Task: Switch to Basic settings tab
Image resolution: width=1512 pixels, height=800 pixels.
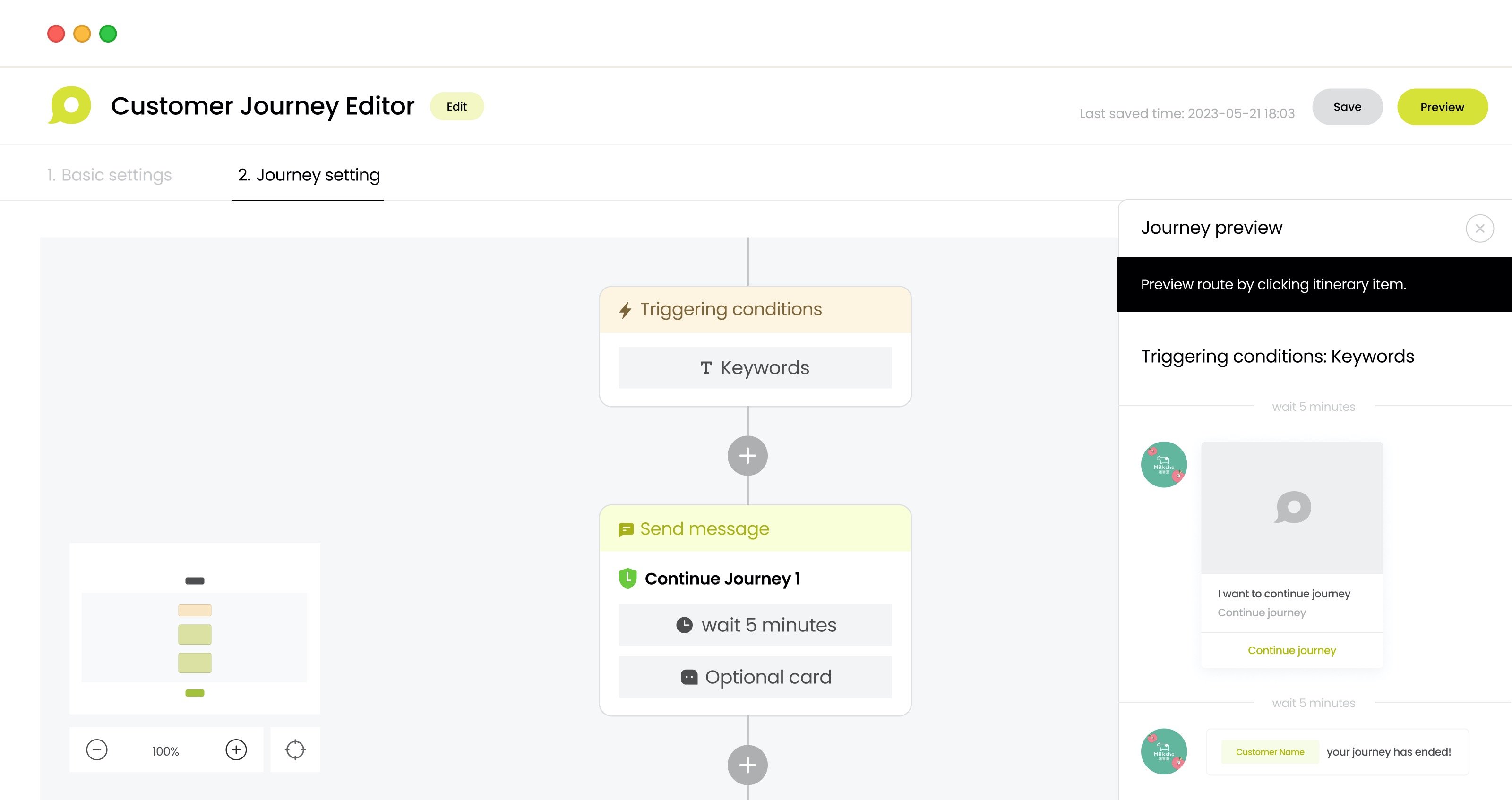Action: [x=109, y=175]
